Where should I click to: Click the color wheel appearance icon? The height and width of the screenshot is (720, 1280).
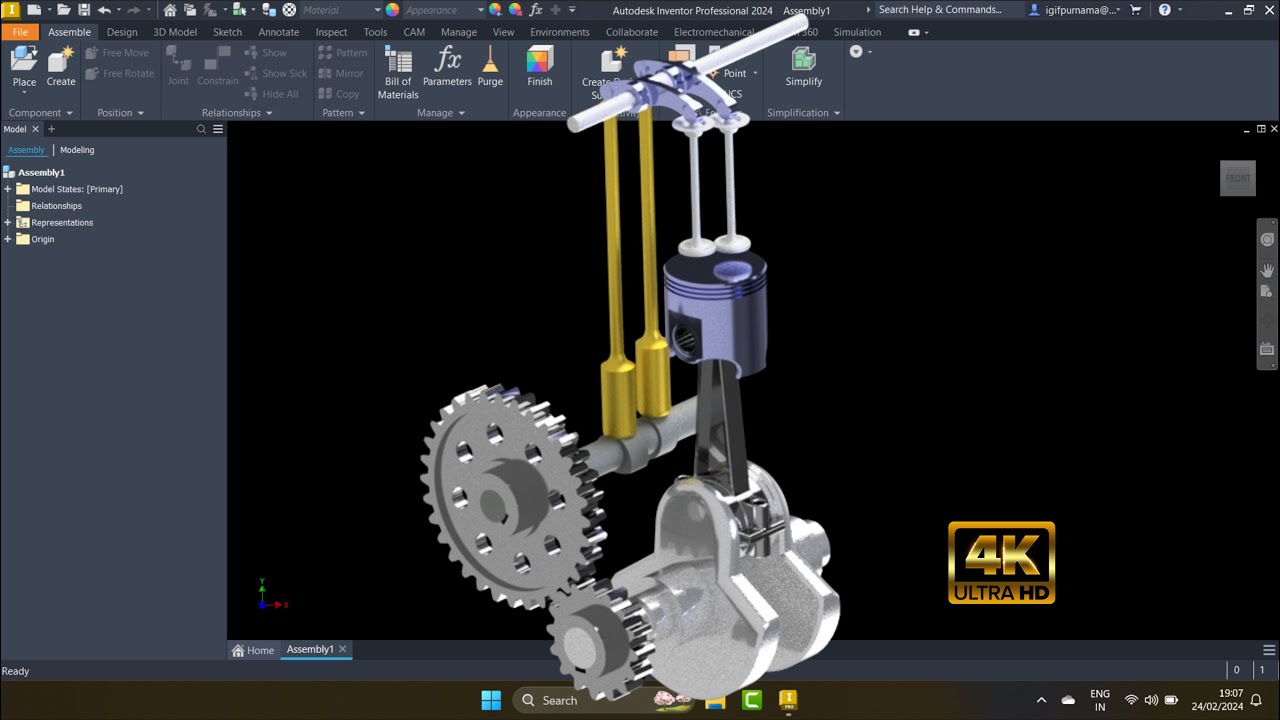(392, 10)
